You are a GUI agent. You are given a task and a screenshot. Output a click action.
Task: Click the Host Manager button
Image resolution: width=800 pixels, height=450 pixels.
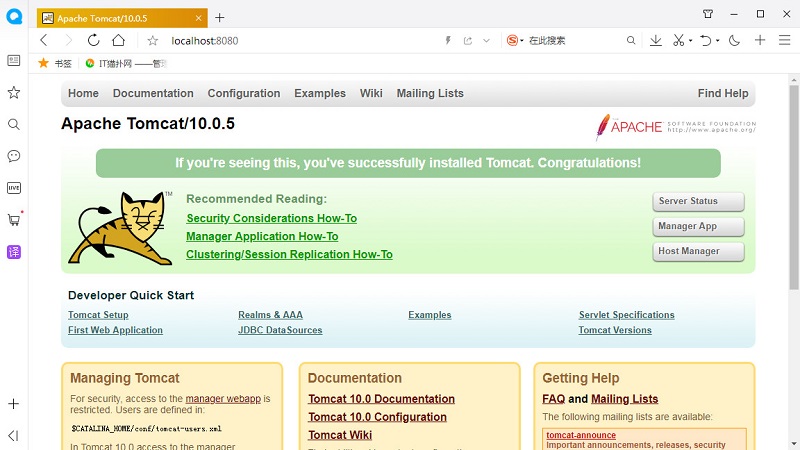click(x=698, y=252)
